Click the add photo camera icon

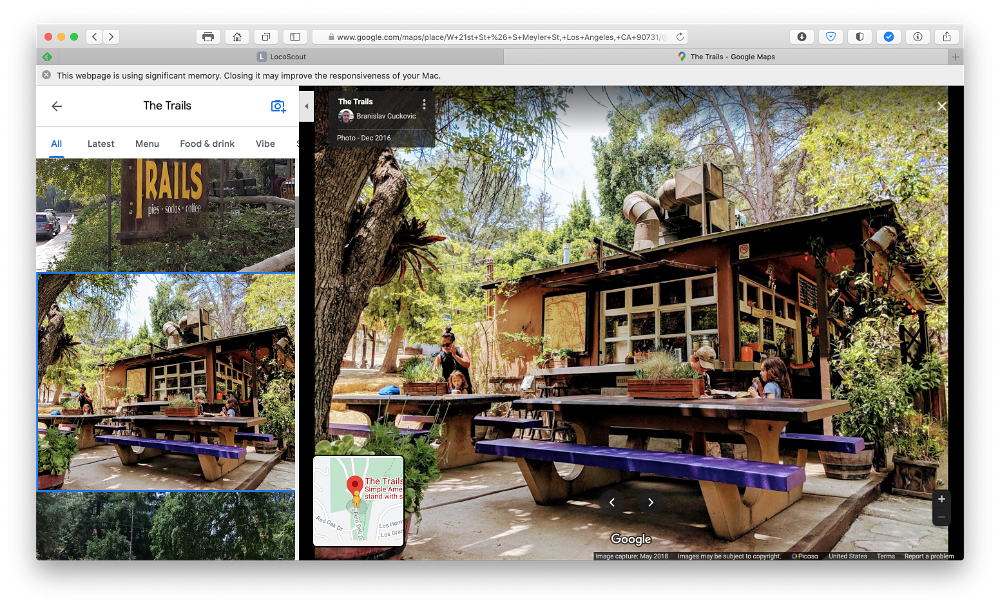click(x=278, y=106)
